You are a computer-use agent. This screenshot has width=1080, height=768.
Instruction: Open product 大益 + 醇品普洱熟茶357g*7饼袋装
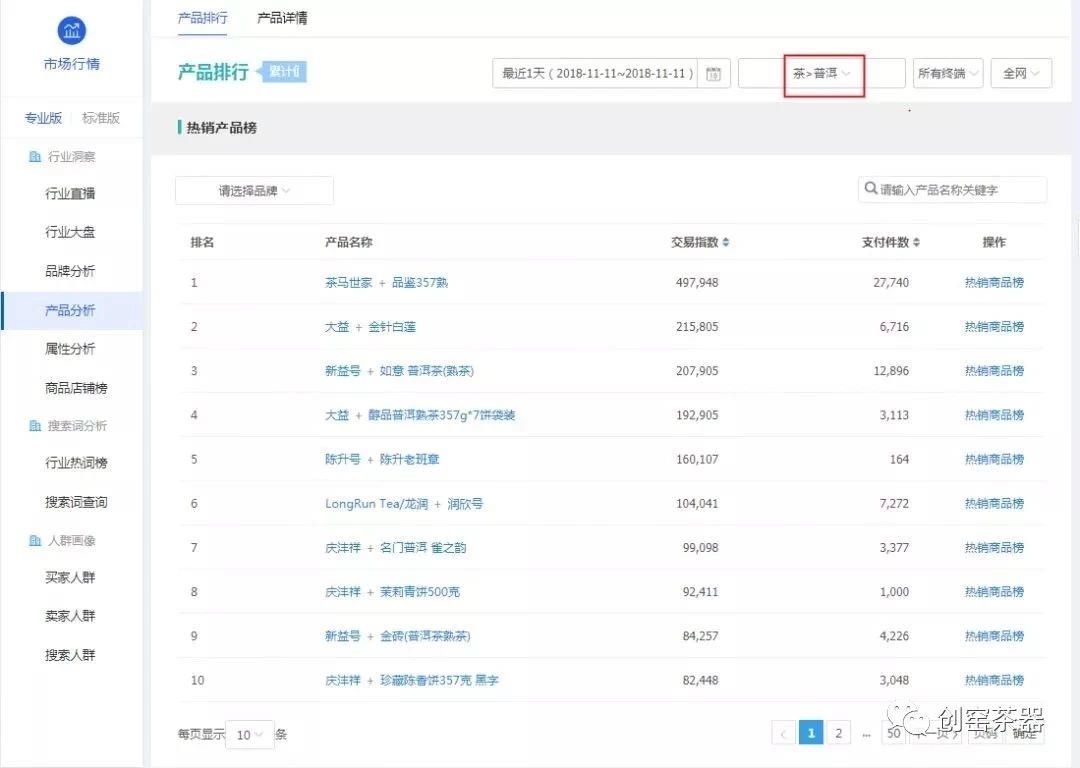pyautogui.click(x=420, y=415)
